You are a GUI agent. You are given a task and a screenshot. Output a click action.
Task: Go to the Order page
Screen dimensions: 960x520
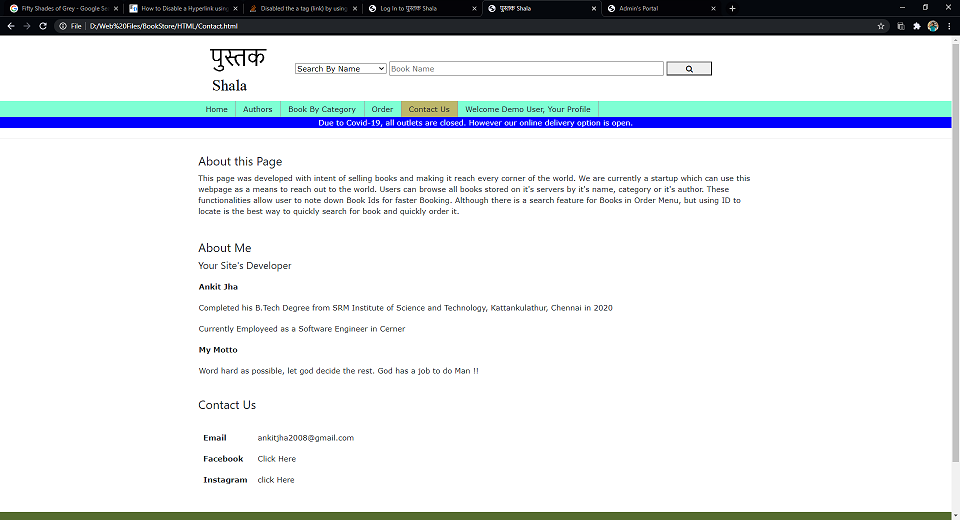click(383, 109)
